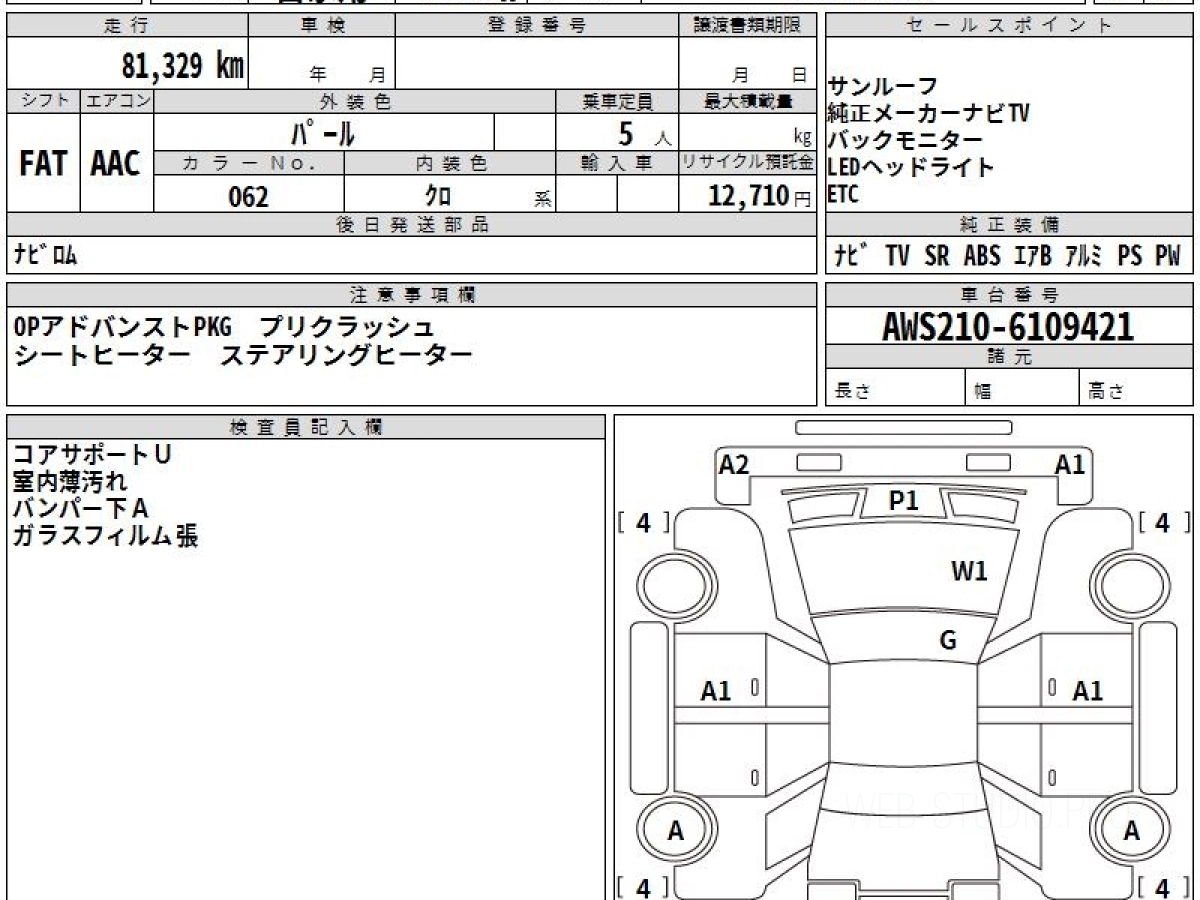The height and width of the screenshot is (900, 1200).
Task: Click ETC in the sales points list
Action: (x=843, y=195)
